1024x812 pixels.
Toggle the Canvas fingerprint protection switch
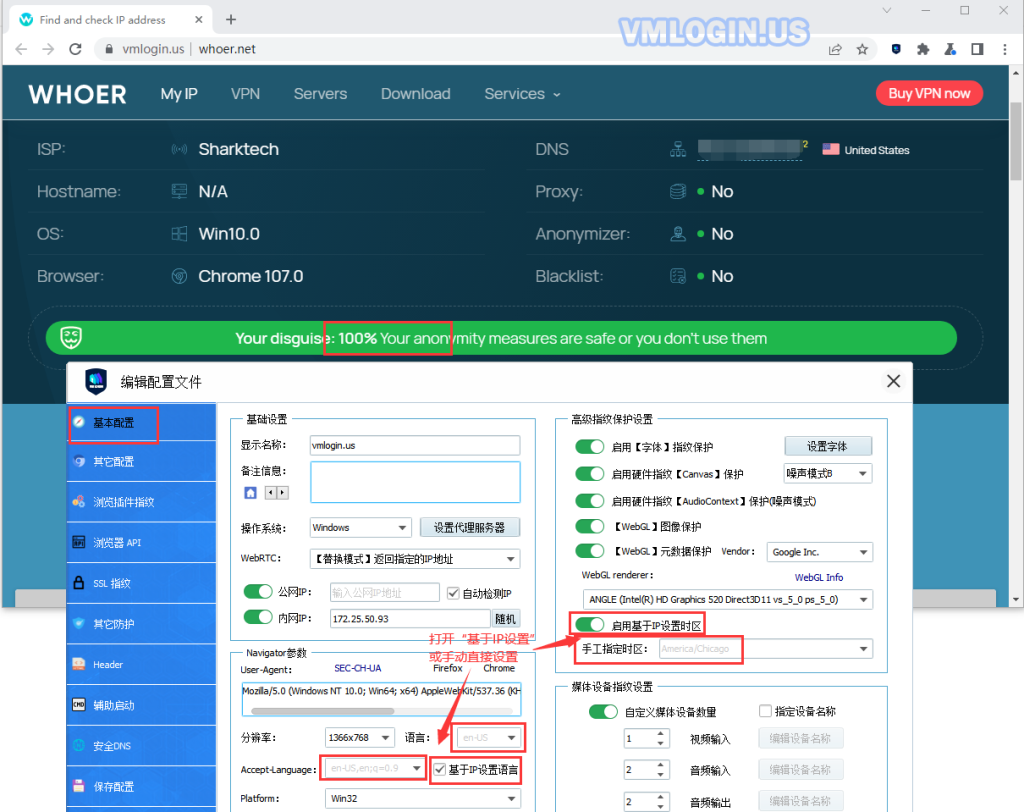(590, 474)
